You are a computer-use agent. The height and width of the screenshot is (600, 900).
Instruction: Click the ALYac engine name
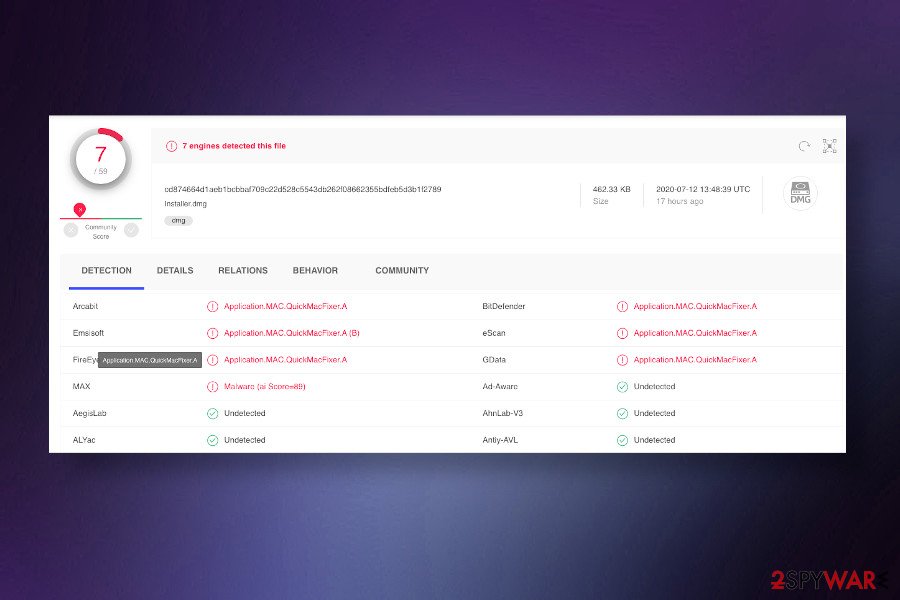84,440
